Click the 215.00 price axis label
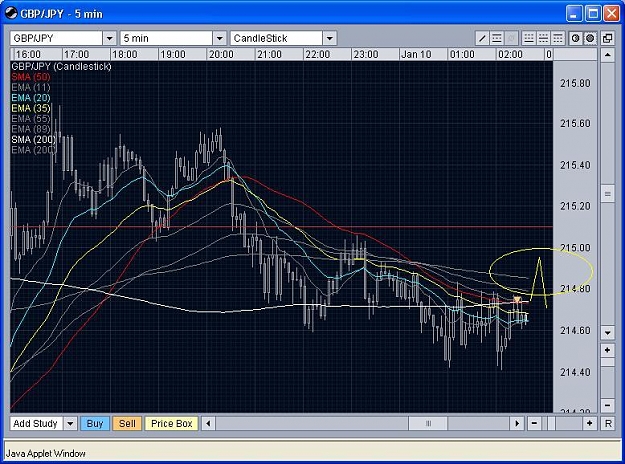The height and width of the screenshot is (464, 625). pos(575,248)
